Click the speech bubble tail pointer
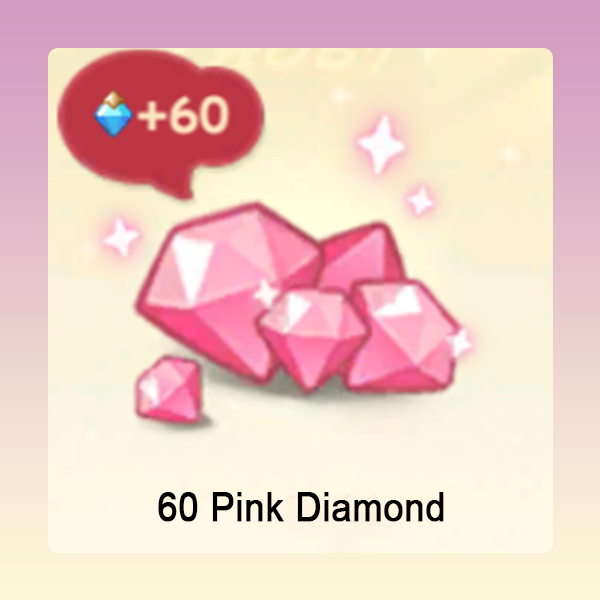600x600 pixels. pyautogui.click(x=180, y=188)
